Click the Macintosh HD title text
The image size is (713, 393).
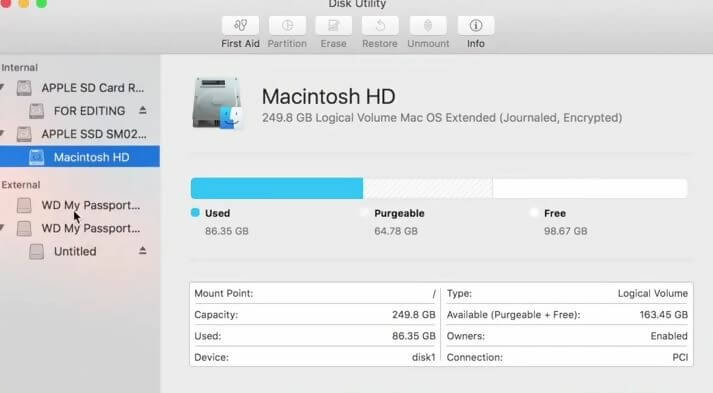coord(328,96)
